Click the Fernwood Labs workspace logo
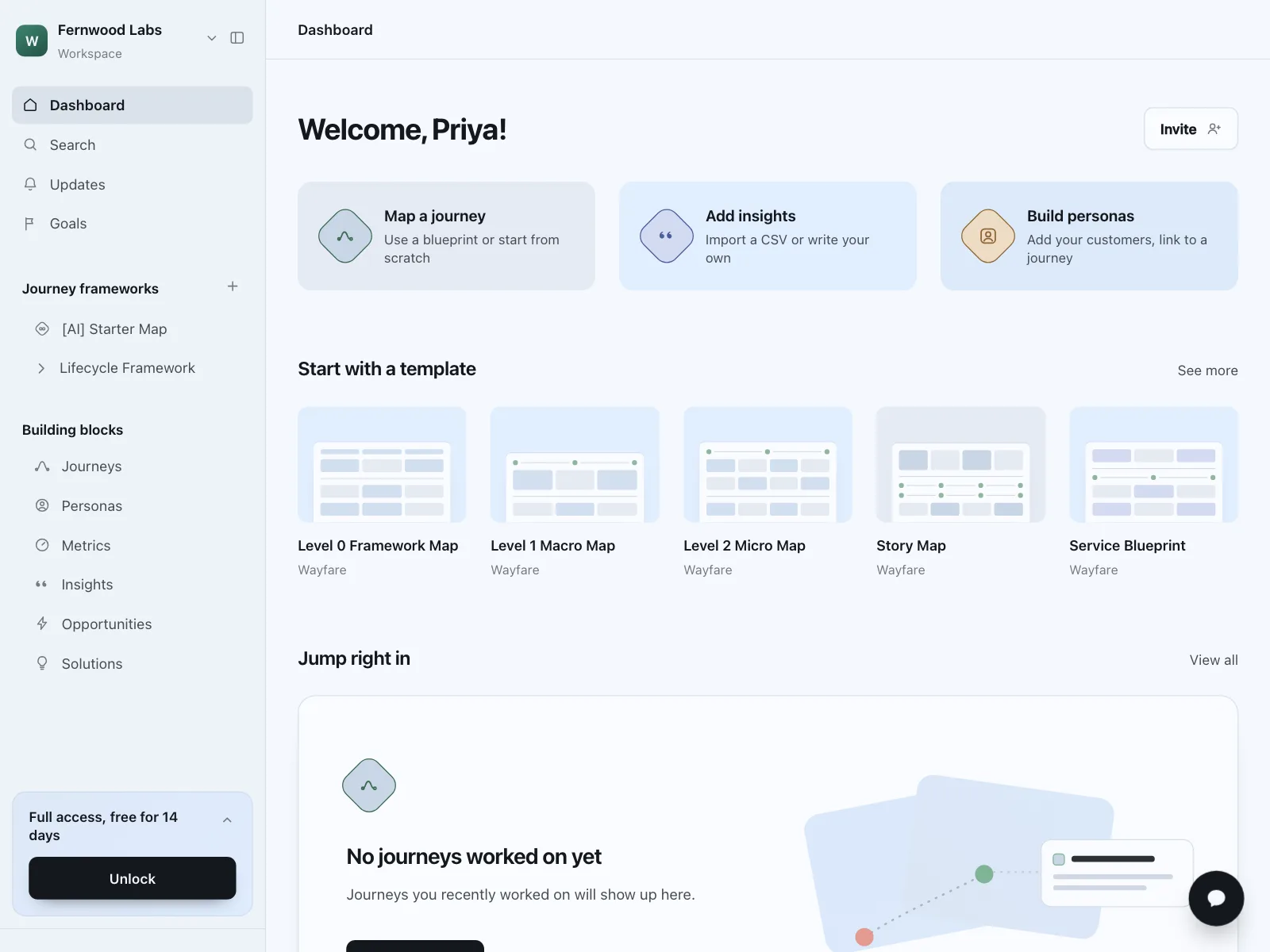The width and height of the screenshot is (1270, 952). click(32, 40)
